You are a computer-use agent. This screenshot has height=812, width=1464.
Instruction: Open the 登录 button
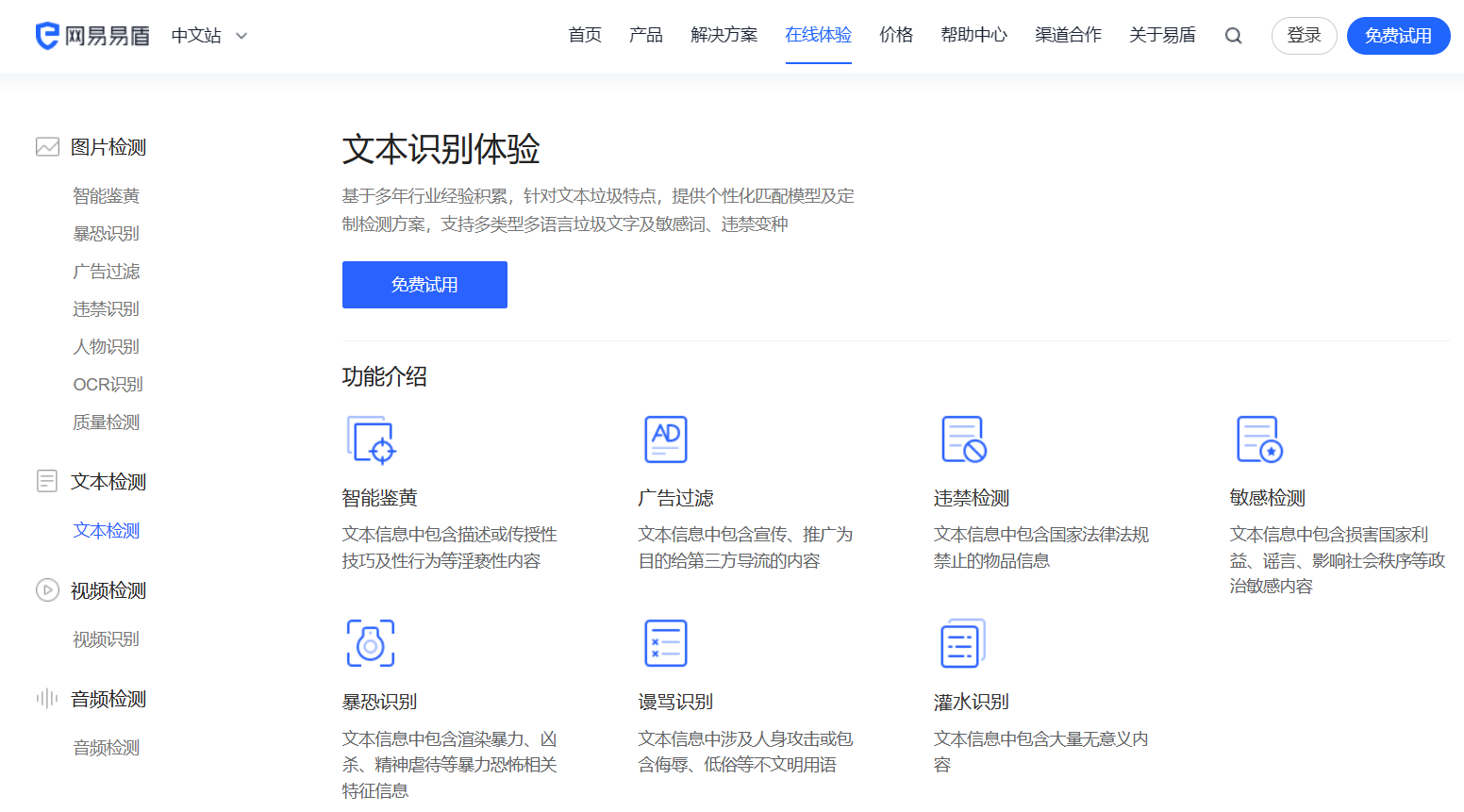[1304, 35]
